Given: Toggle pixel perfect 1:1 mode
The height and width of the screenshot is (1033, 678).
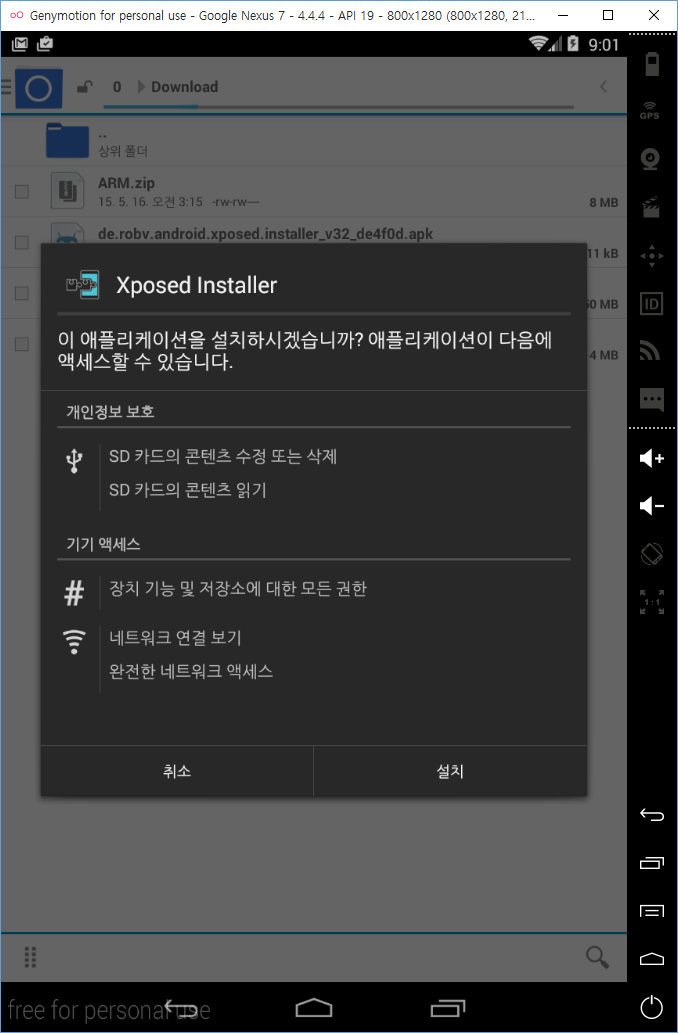Looking at the screenshot, I should point(651,602).
